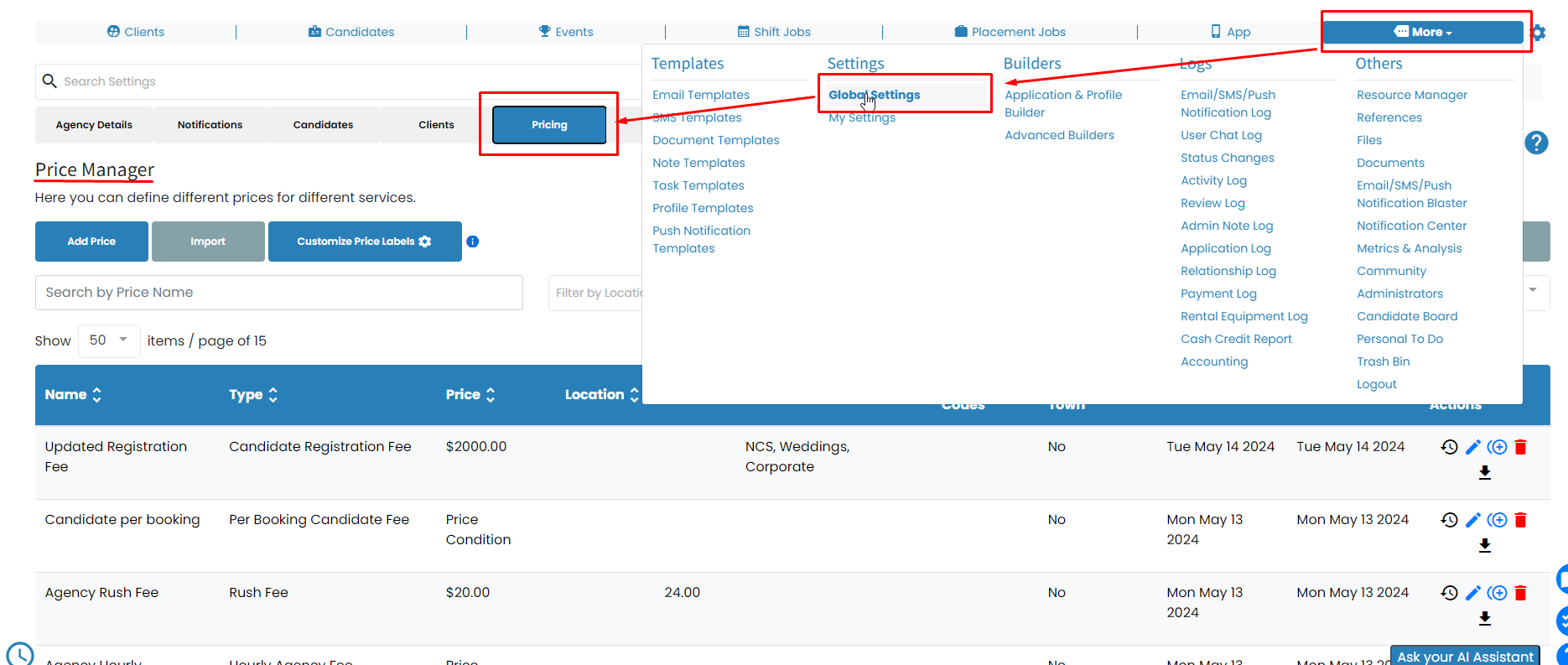Edit the Candidate per booking price
1568x665 pixels.
tap(1472, 520)
